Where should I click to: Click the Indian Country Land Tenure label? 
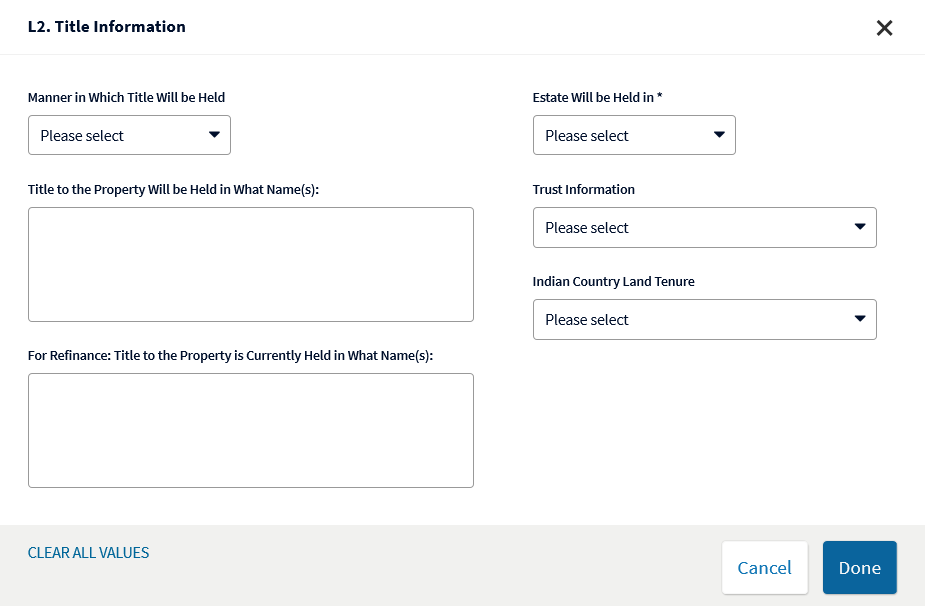tap(614, 281)
